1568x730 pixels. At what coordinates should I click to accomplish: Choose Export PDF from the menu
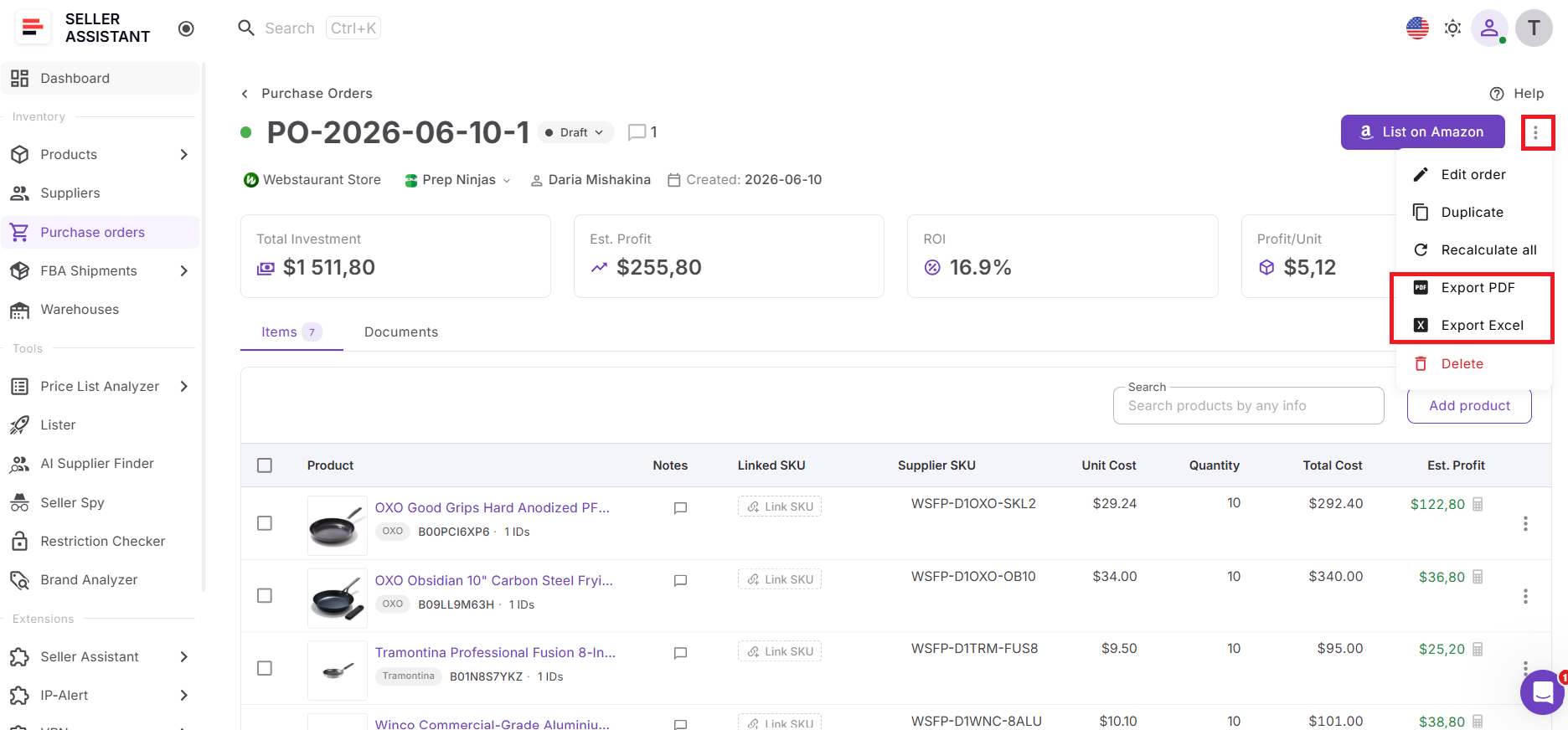click(x=1473, y=287)
